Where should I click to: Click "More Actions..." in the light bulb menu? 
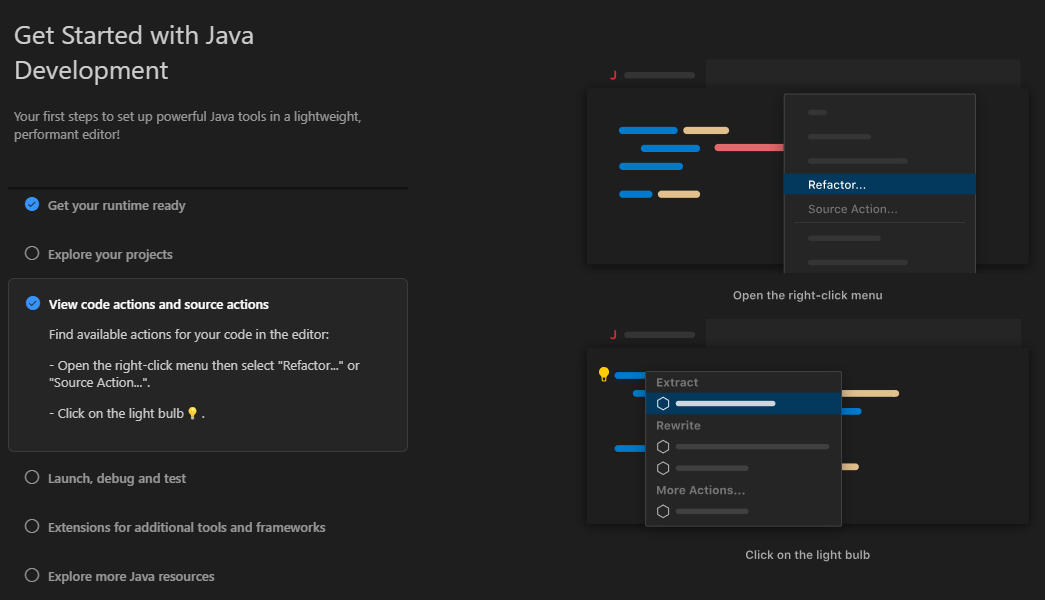click(x=702, y=490)
